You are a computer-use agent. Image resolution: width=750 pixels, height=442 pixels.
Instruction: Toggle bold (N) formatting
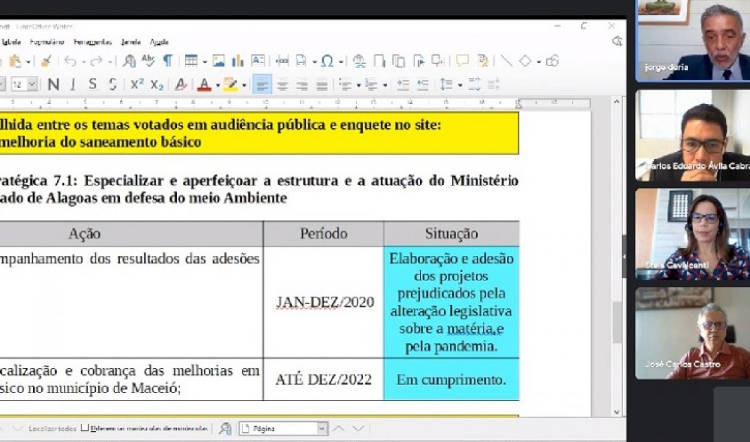[53, 85]
